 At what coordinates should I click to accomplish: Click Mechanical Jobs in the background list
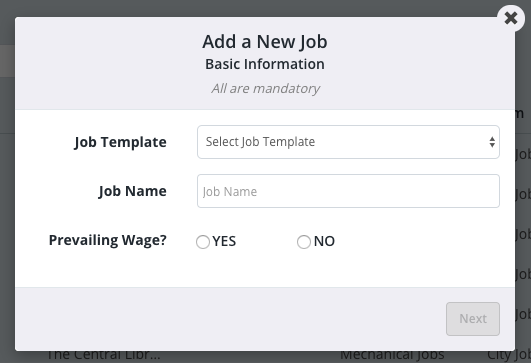tap(392, 356)
